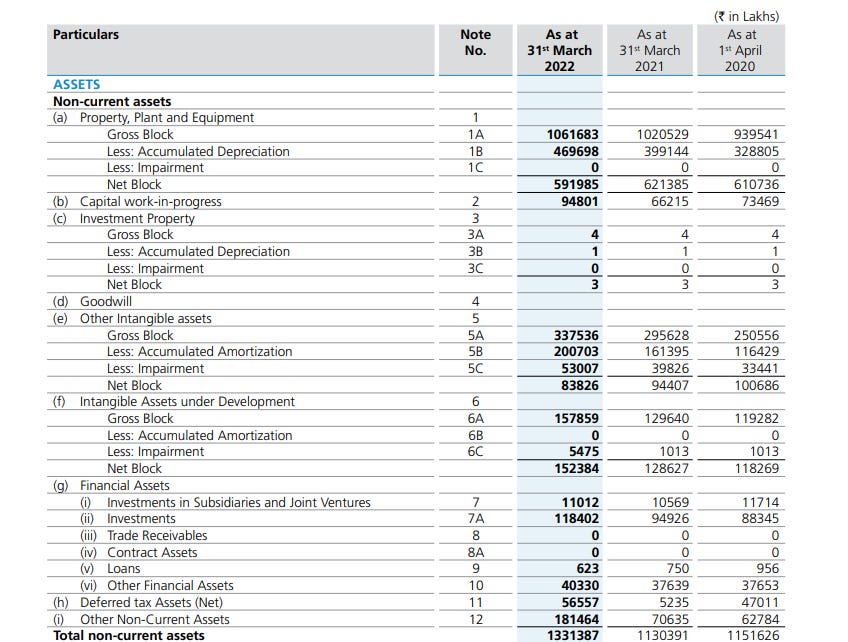Click 'Intangible Assets under Development' label

[x=187, y=402]
